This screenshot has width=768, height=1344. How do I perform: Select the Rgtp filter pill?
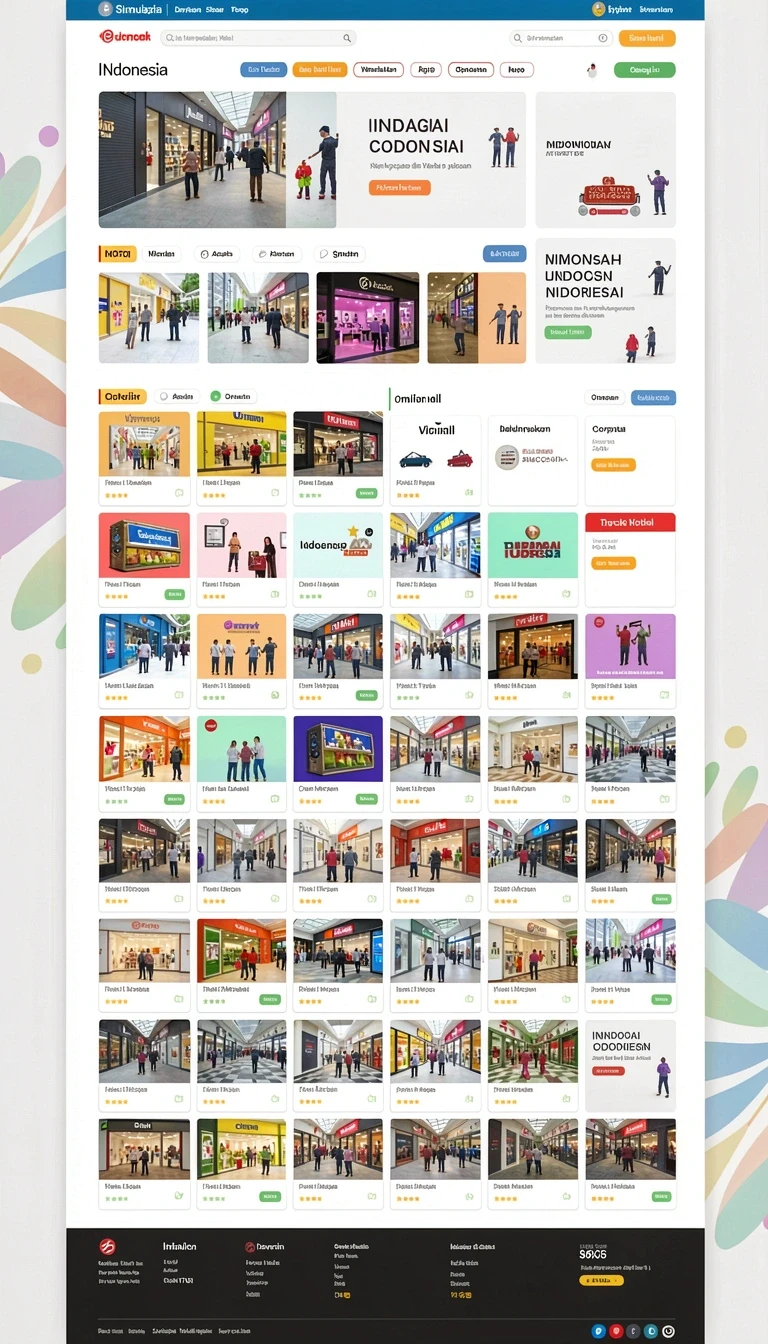click(426, 70)
